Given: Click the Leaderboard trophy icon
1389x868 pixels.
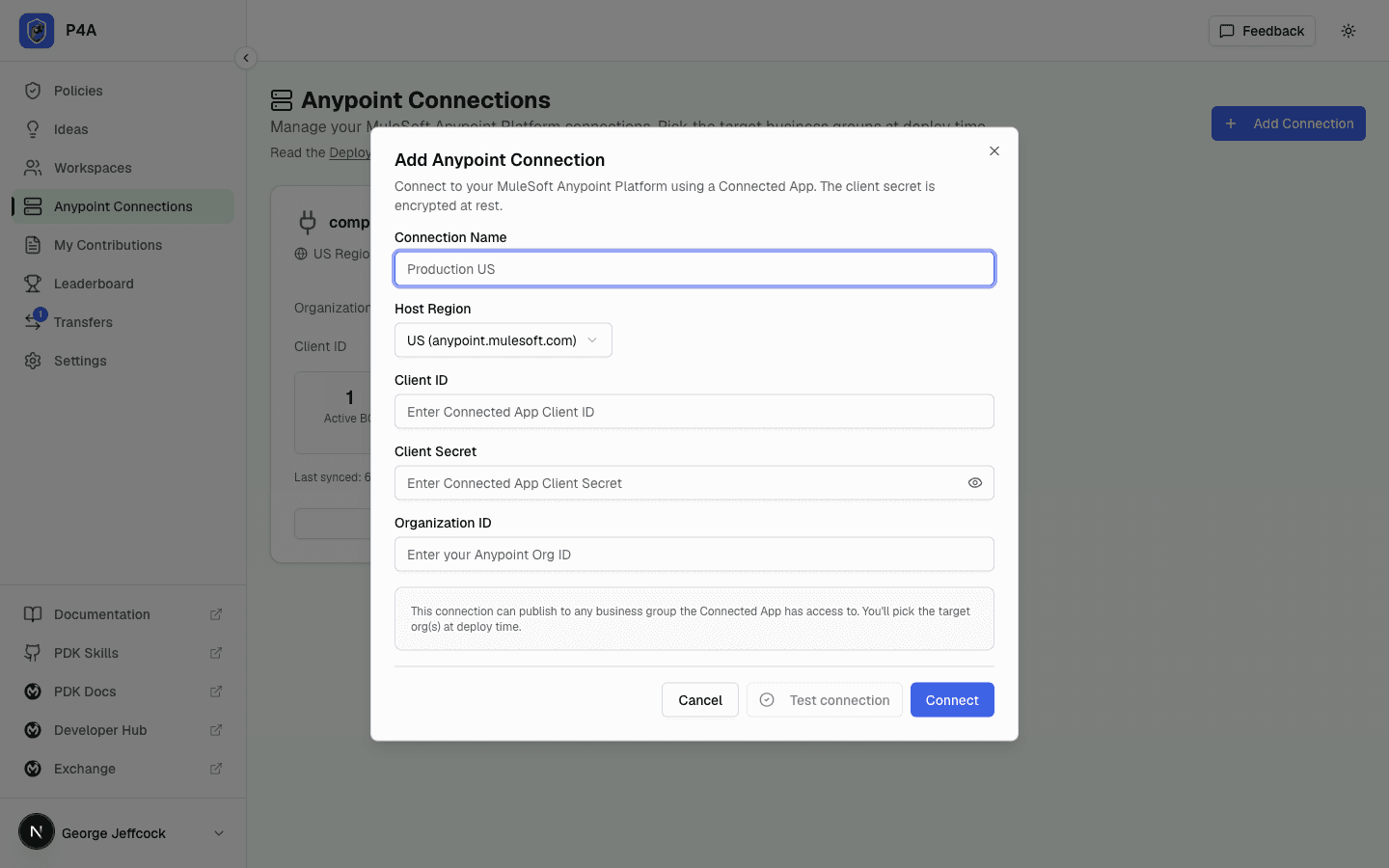Looking at the screenshot, I should click(33, 284).
